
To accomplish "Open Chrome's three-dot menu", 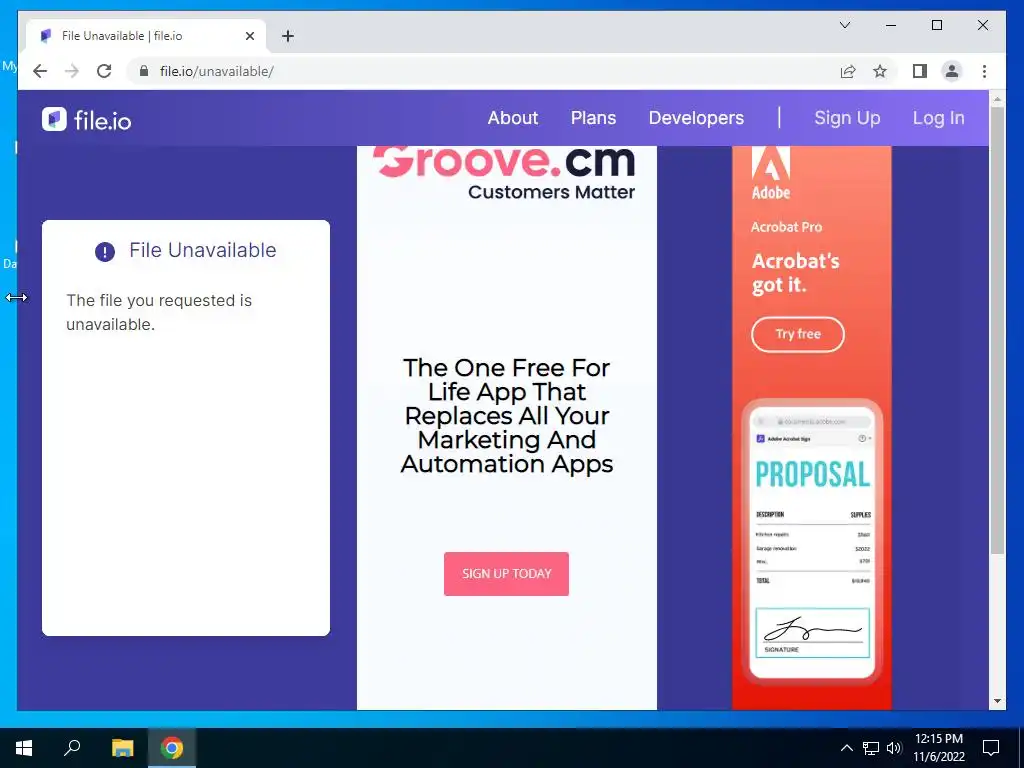I will coord(984,71).
